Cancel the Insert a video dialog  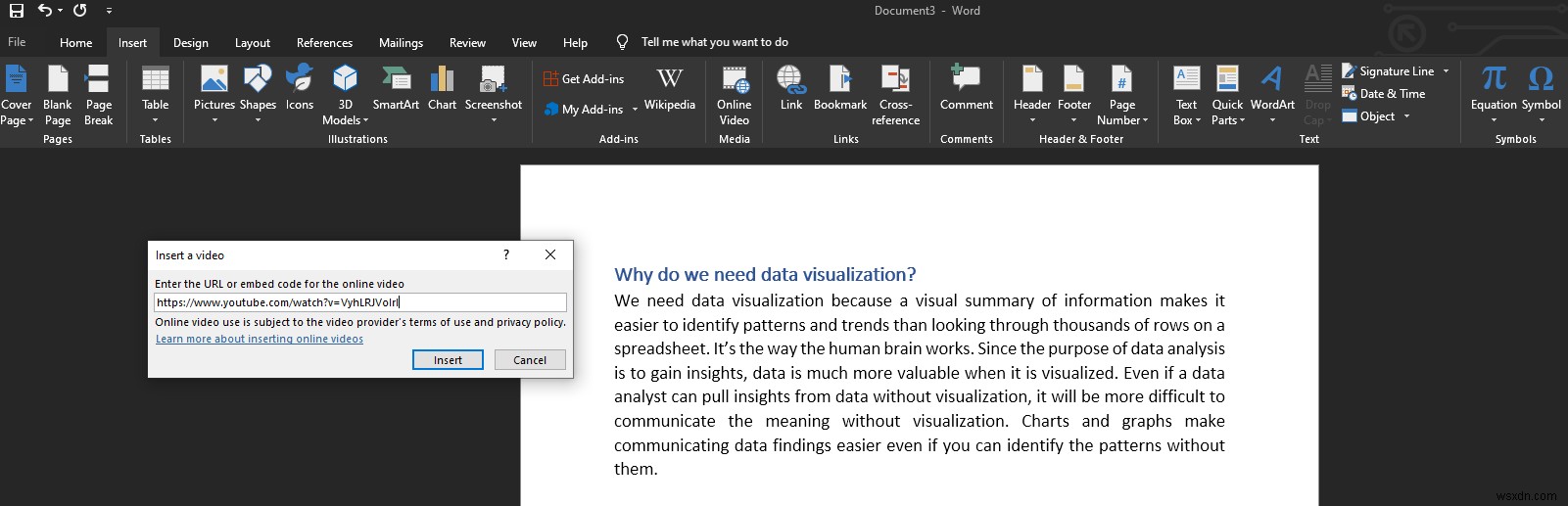[x=530, y=360]
